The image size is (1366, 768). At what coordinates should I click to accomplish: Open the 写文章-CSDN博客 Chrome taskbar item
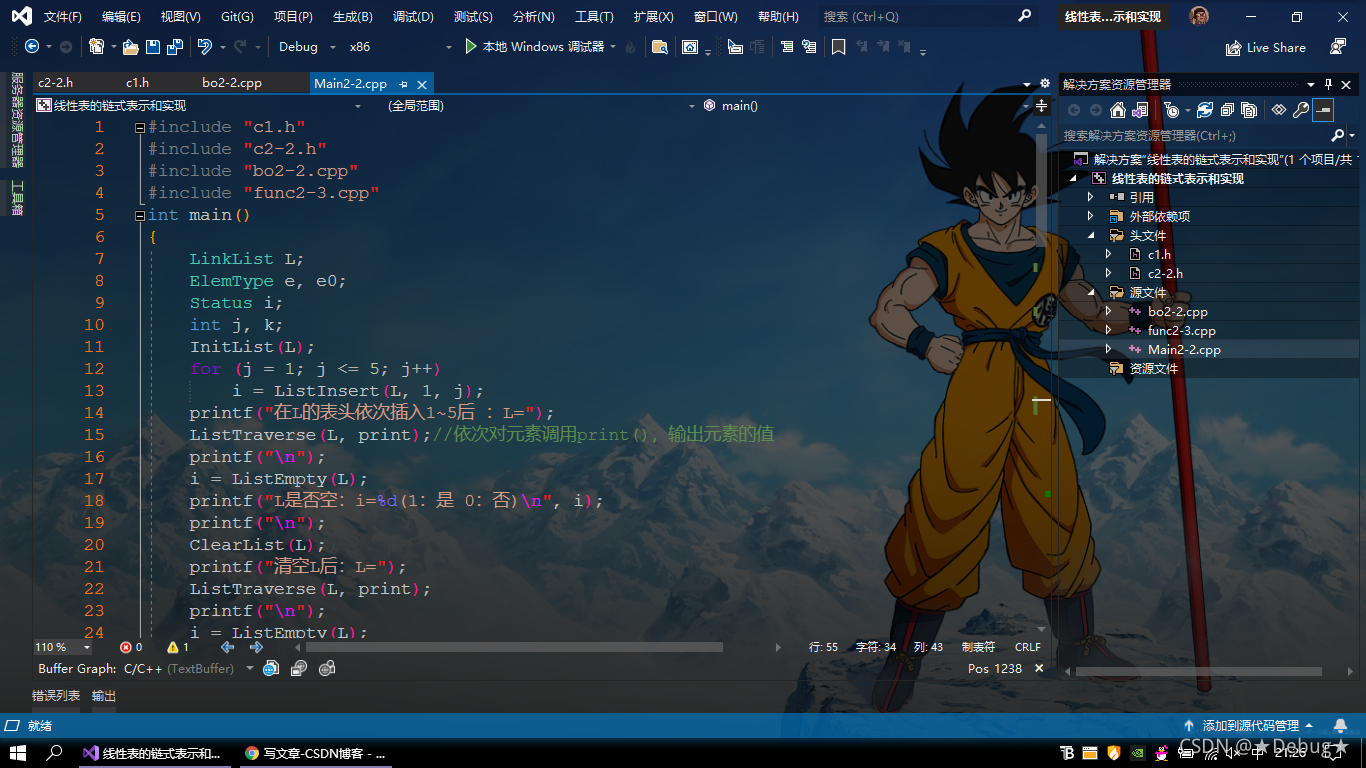(x=317, y=753)
